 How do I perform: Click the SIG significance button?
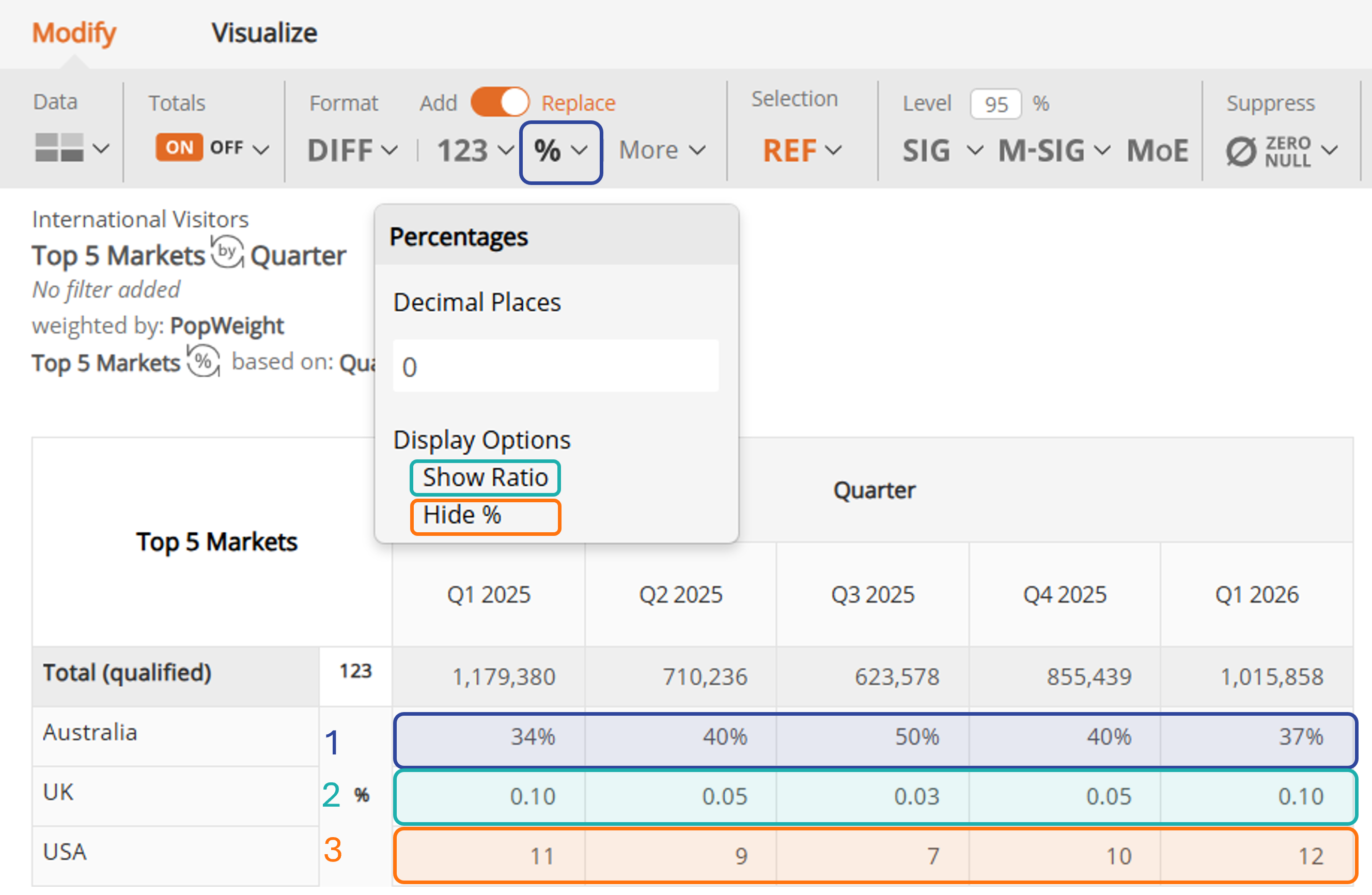click(926, 150)
